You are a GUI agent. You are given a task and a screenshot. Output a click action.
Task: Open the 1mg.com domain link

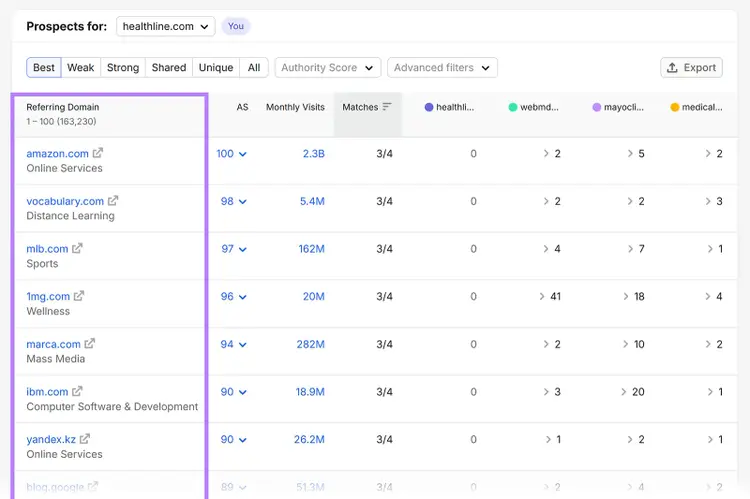48,297
